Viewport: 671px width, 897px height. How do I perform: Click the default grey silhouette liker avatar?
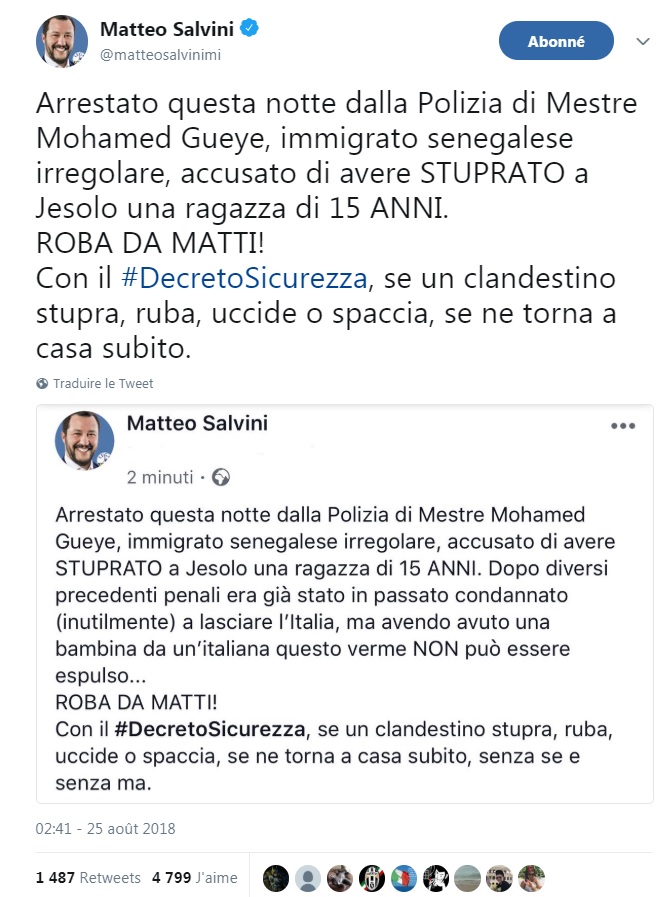click(308, 878)
